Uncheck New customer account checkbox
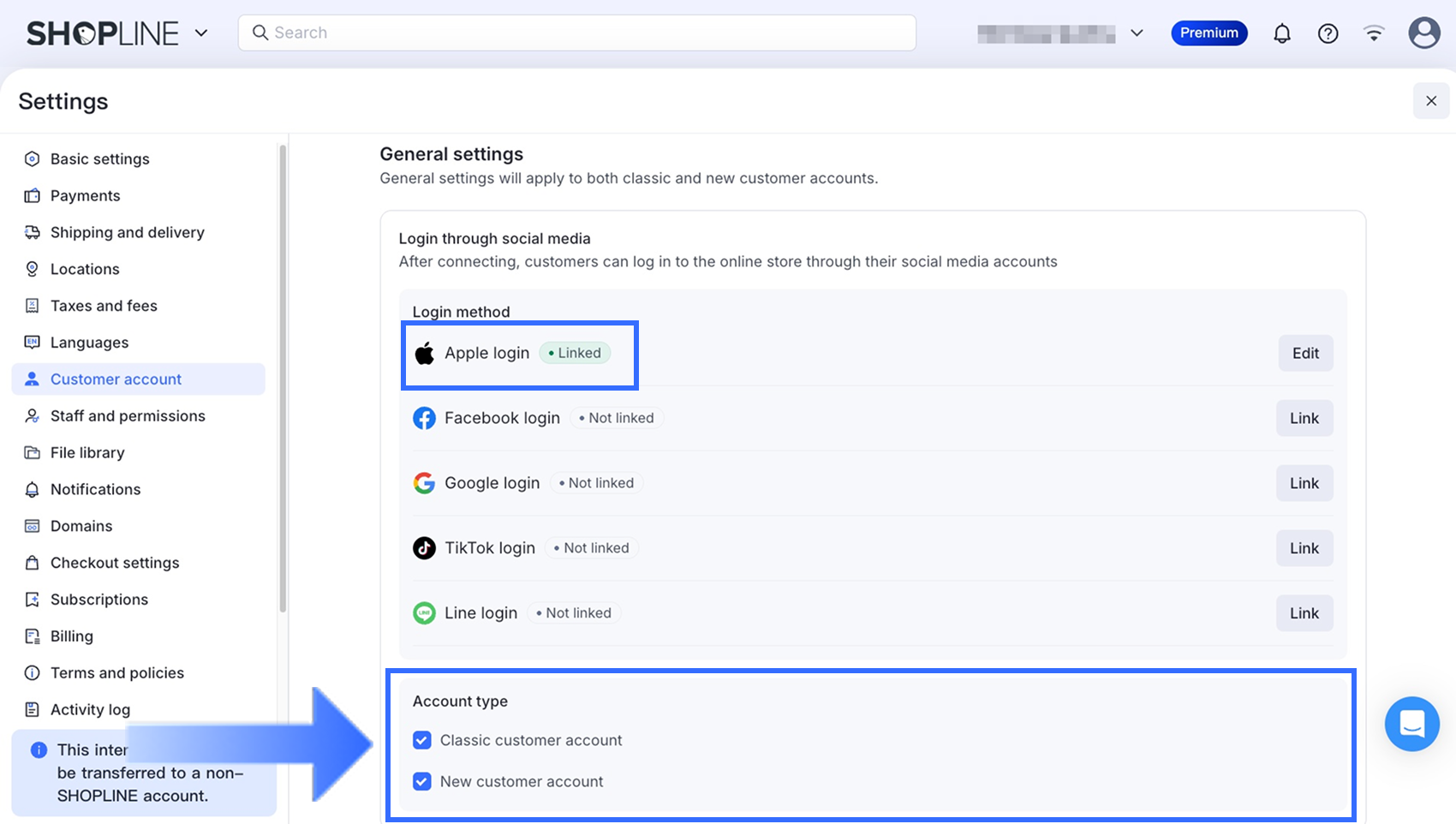1456x824 pixels. [421, 781]
